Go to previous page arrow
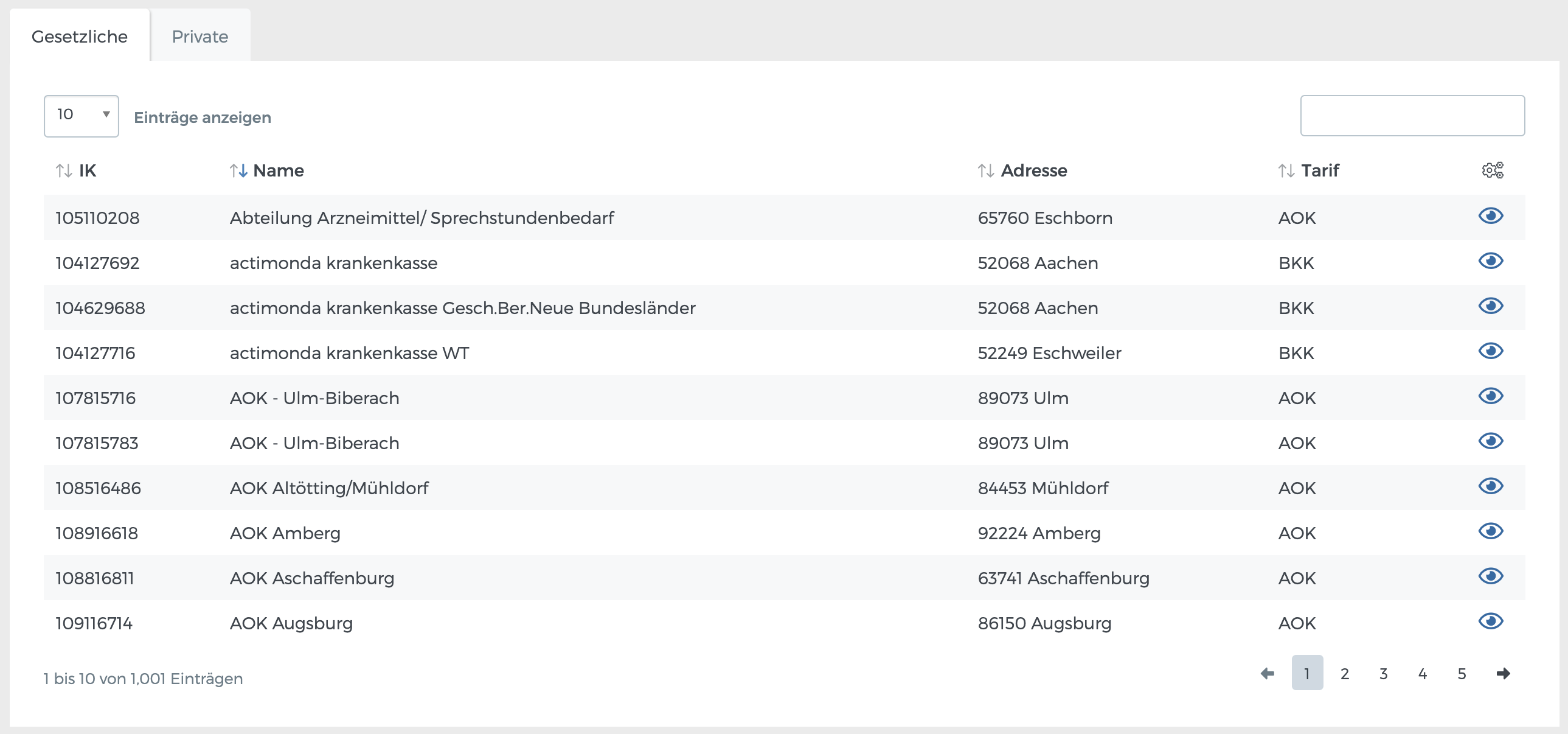1568x734 pixels. tap(1268, 674)
